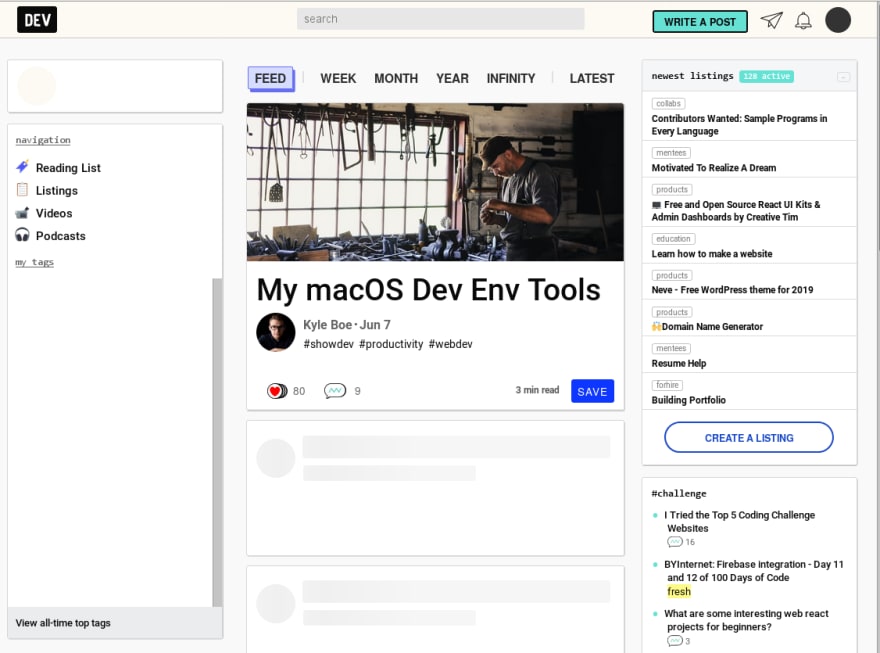Click the SAVE button on post
This screenshot has height=653, width=880.
pos(592,392)
